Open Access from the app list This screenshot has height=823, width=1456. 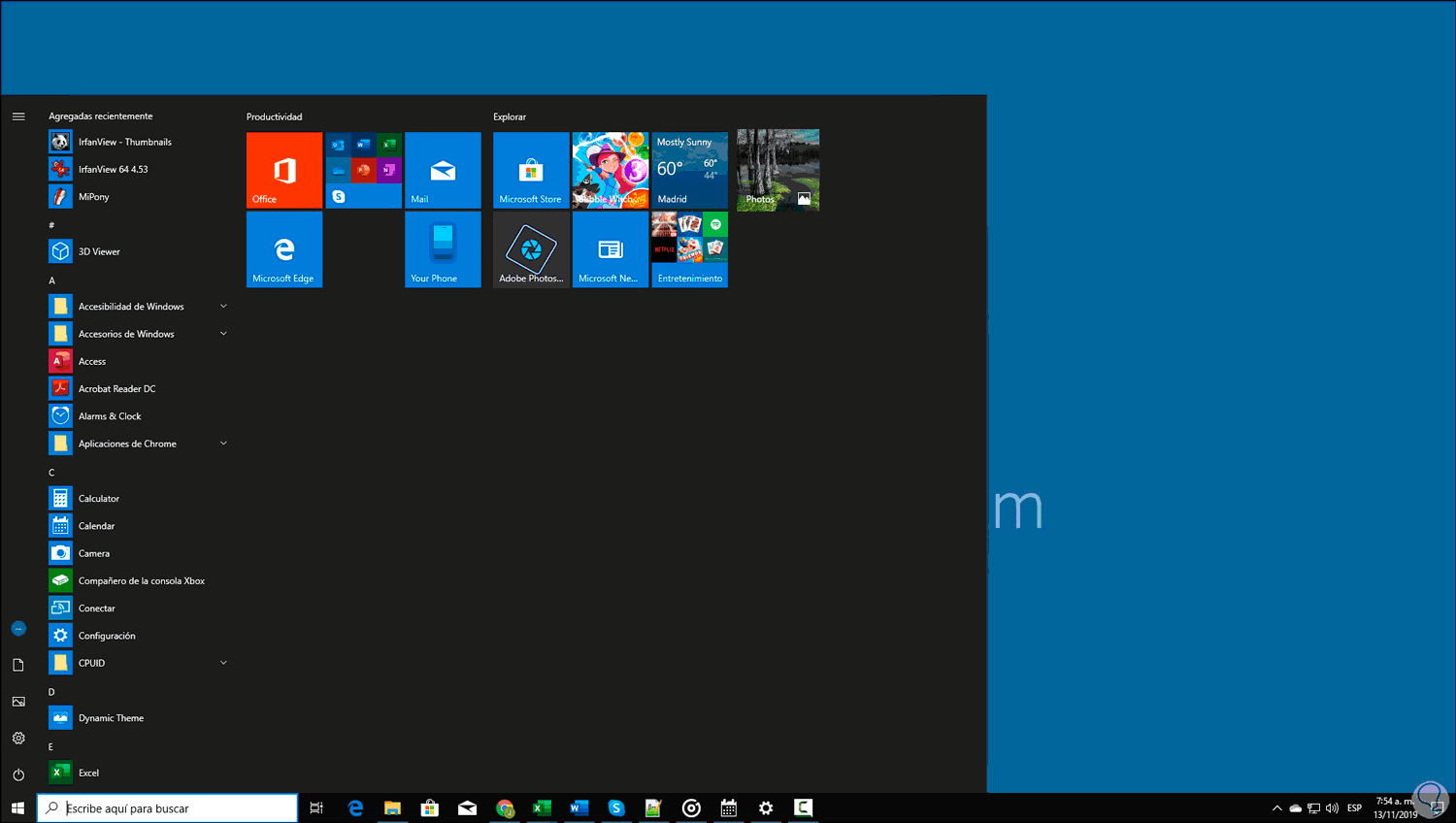(x=139, y=361)
